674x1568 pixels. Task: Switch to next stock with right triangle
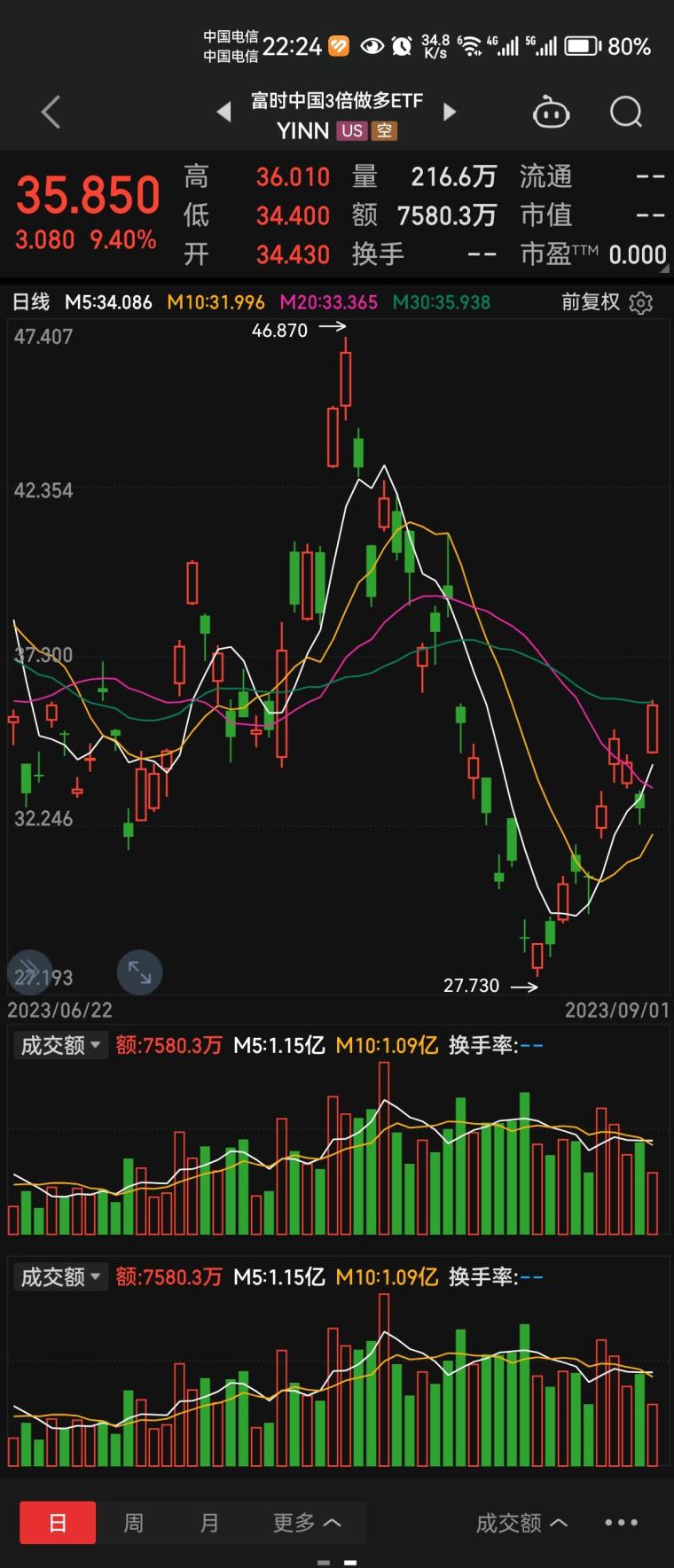[x=450, y=112]
